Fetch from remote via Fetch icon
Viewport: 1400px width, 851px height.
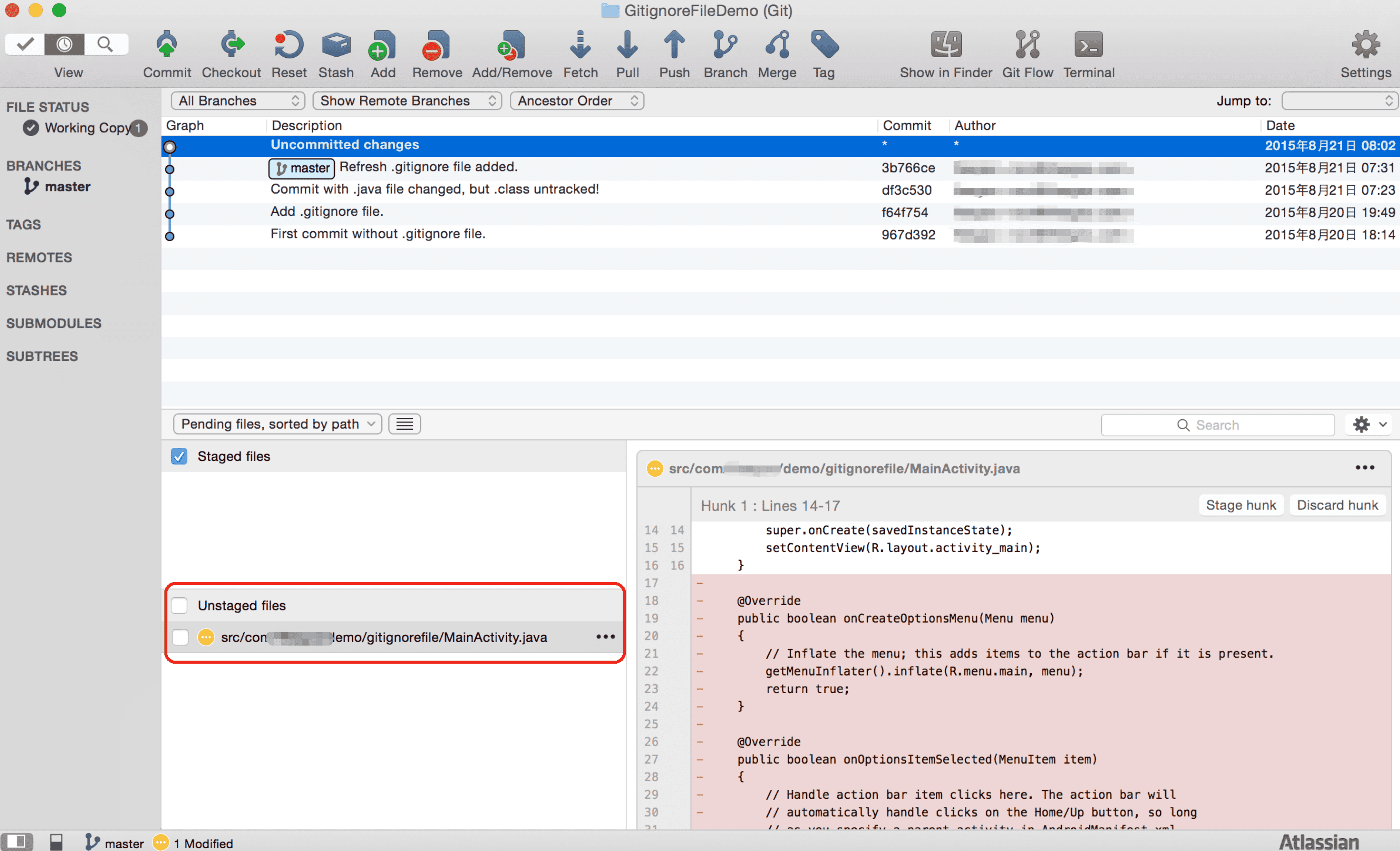[x=580, y=45]
